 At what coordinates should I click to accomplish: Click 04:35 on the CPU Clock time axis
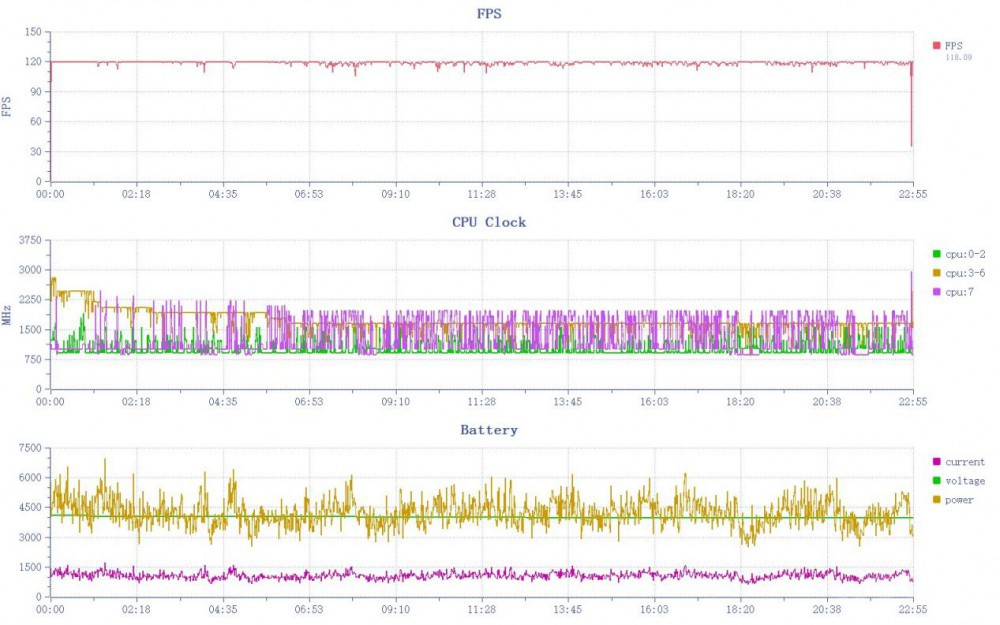pyautogui.click(x=223, y=402)
